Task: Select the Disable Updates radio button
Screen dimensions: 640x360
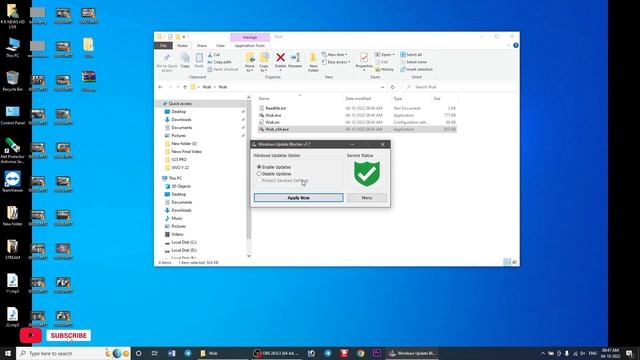Action: click(x=259, y=173)
